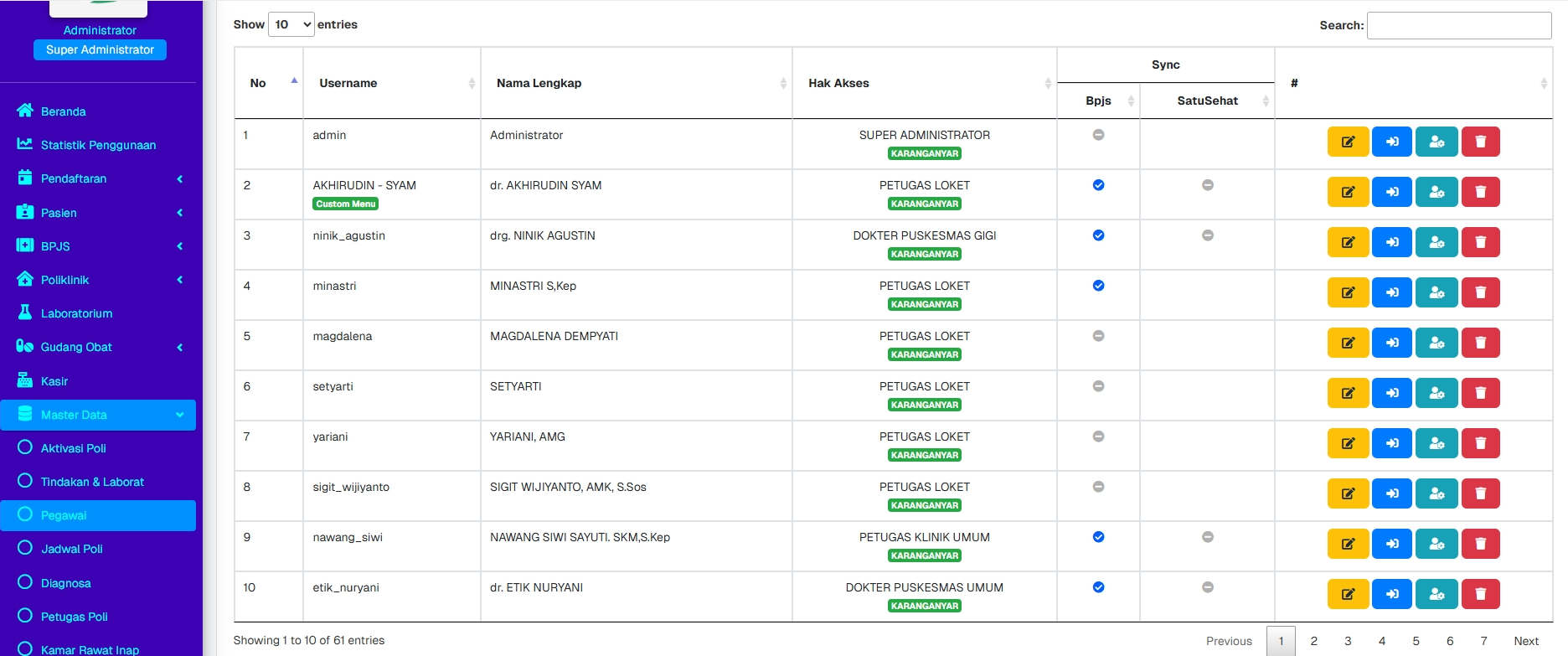Click the red delete icon for minastri

click(1480, 292)
